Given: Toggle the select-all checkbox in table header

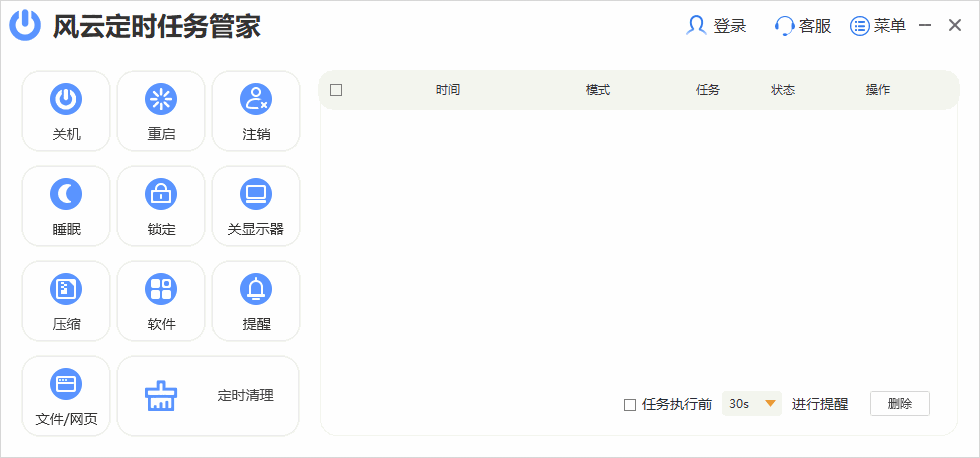Looking at the screenshot, I should (x=336, y=90).
